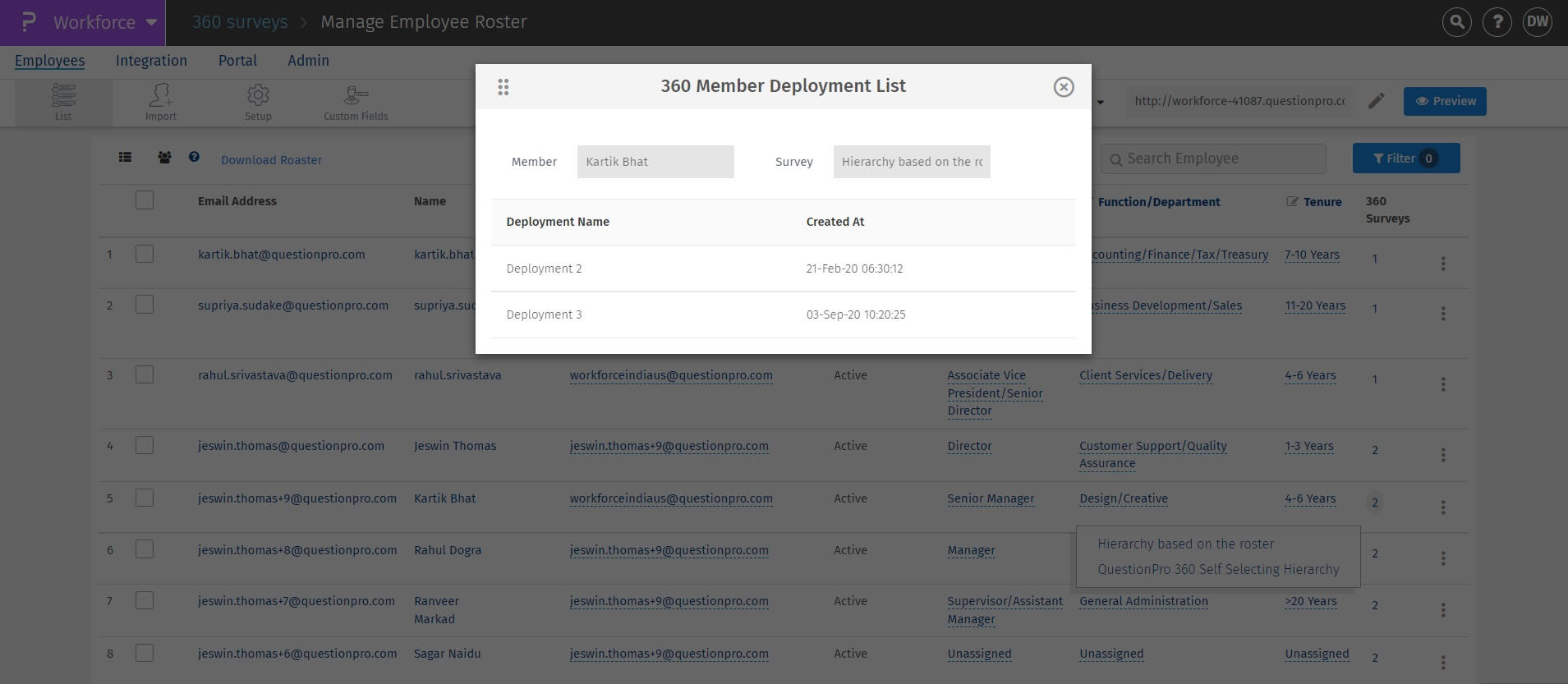Check the box for kartik.bhat@questionpro.com

pos(145,254)
